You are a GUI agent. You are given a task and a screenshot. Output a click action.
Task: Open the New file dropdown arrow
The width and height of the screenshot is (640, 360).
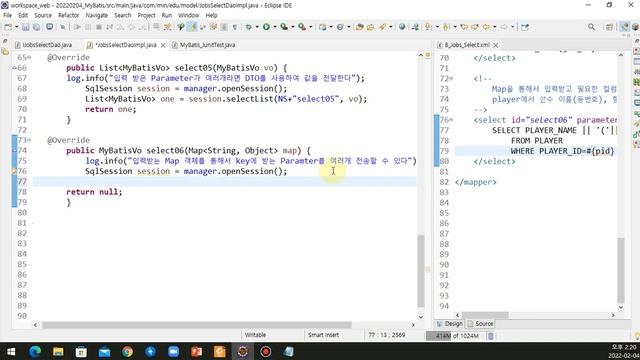tap(17, 27)
